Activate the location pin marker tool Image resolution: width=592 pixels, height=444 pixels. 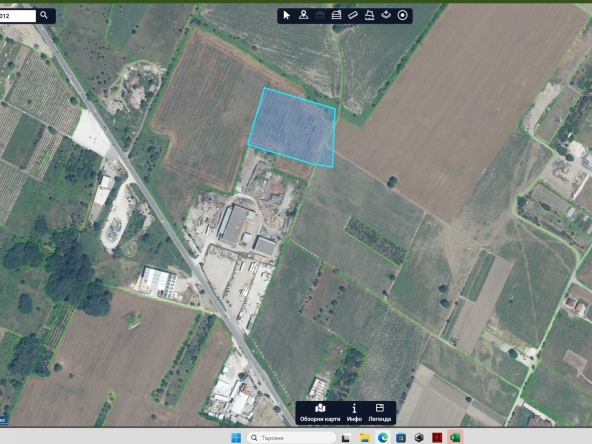coord(303,15)
